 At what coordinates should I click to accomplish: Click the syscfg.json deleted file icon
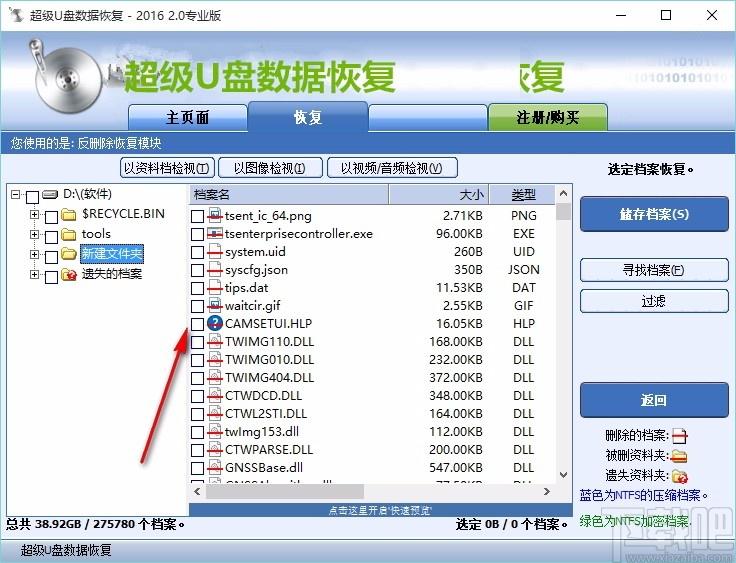tap(215, 270)
